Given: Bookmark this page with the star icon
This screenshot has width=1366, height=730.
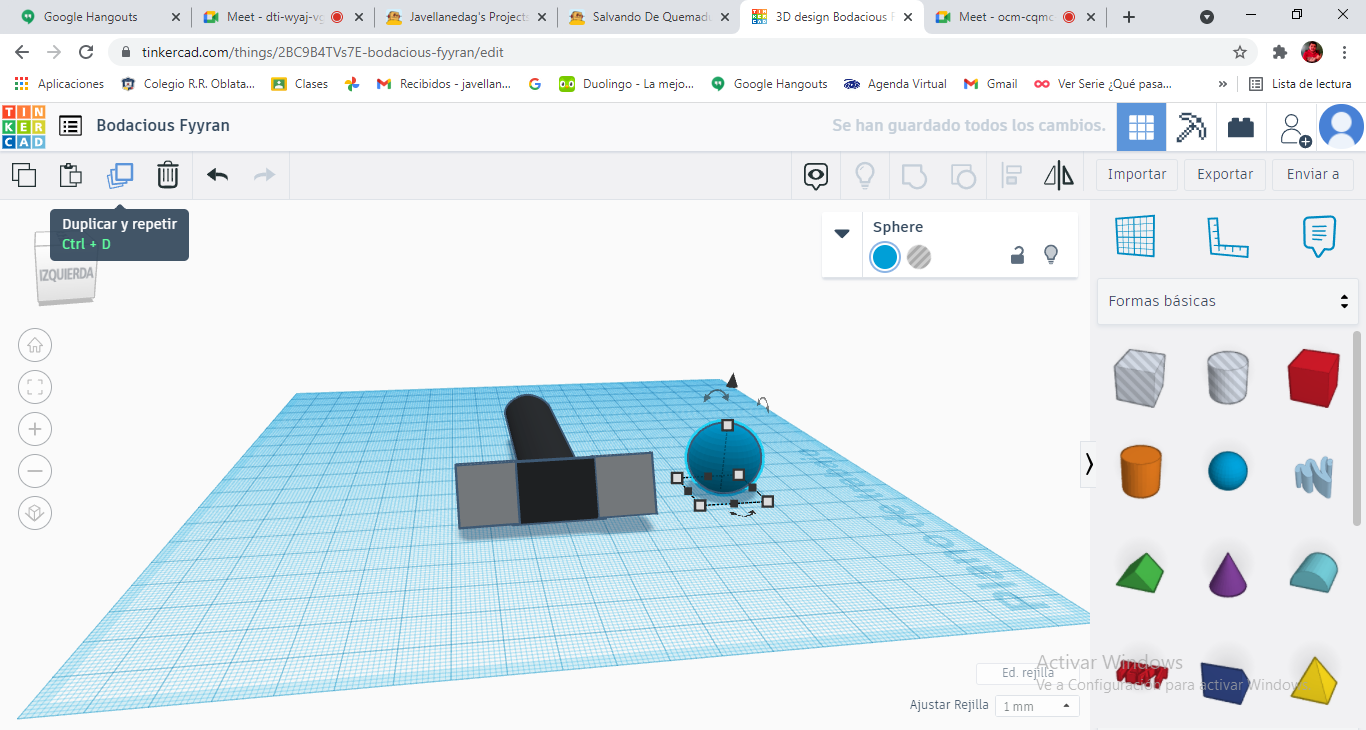Looking at the screenshot, I should click(x=1240, y=52).
